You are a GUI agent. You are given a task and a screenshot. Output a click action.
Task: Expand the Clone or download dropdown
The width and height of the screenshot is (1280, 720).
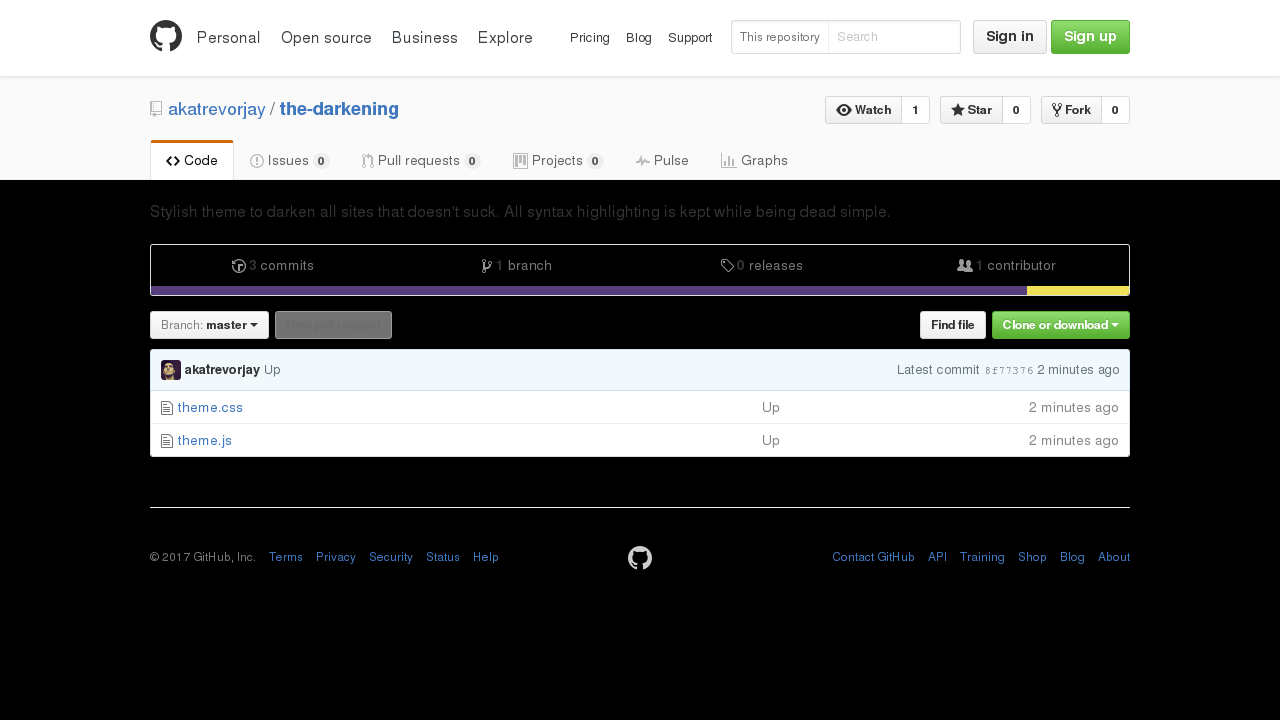(x=1061, y=325)
